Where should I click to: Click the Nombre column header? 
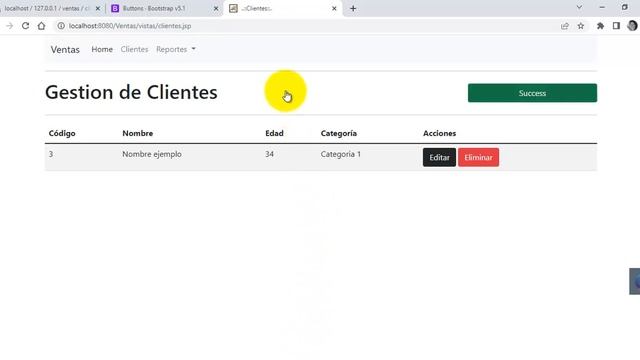pyautogui.click(x=138, y=133)
